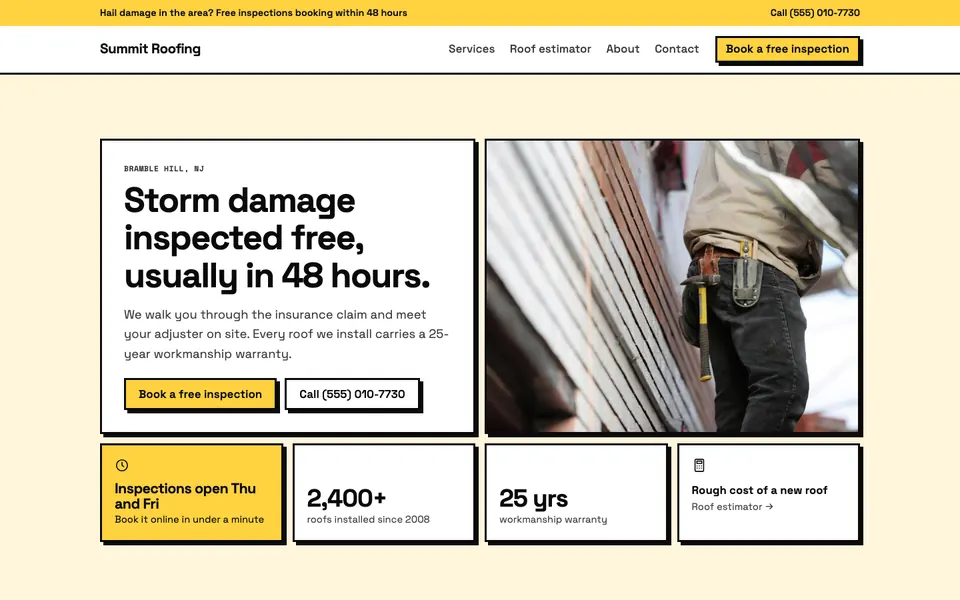Click the insurance claim description paragraph
Image resolution: width=960 pixels, height=600 pixels.
pos(286,334)
